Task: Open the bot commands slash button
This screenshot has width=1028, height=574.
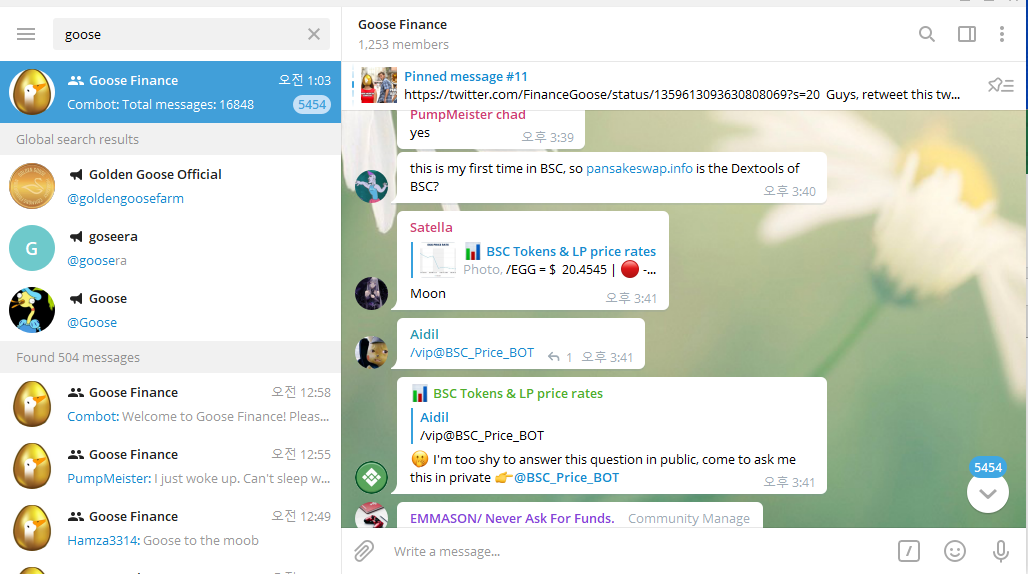Action: 909,551
